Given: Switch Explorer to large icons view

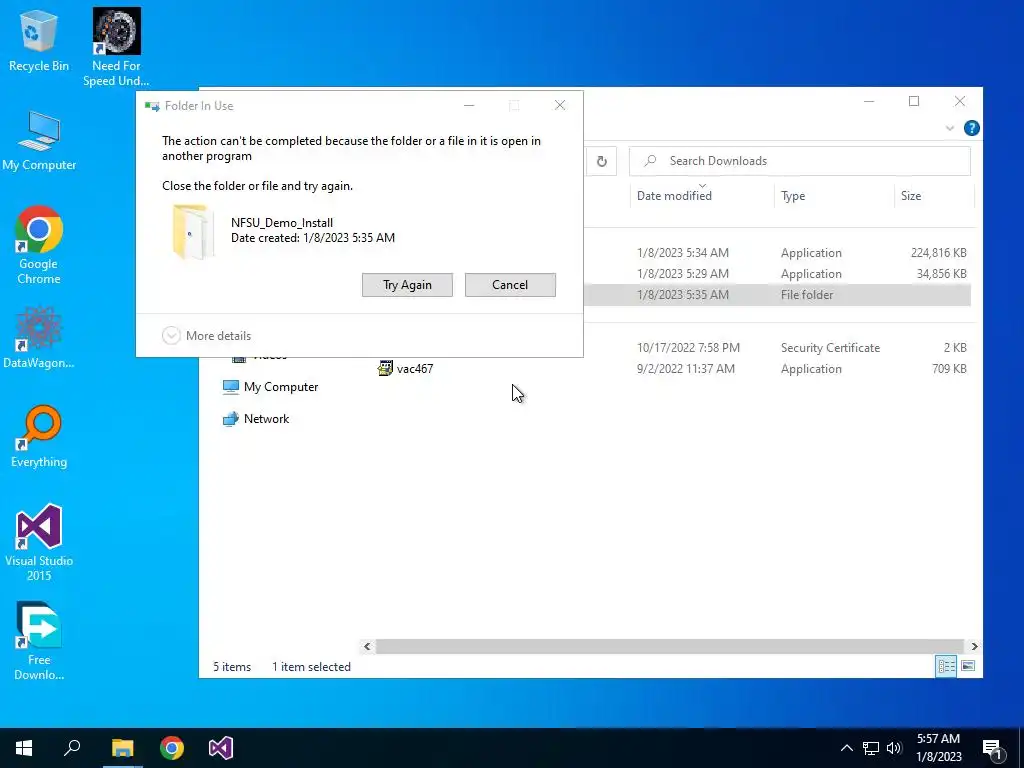Looking at the screenshot, I should [968, 666].
